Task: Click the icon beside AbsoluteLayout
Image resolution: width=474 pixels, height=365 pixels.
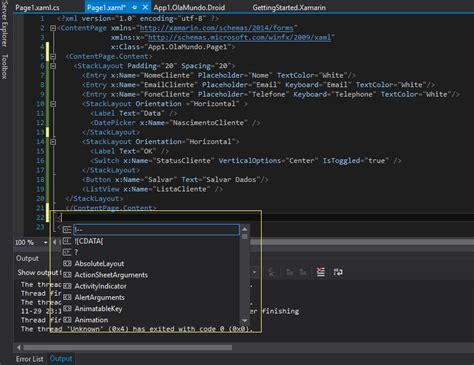Action: pyautogui.click(x=67, y=264)
